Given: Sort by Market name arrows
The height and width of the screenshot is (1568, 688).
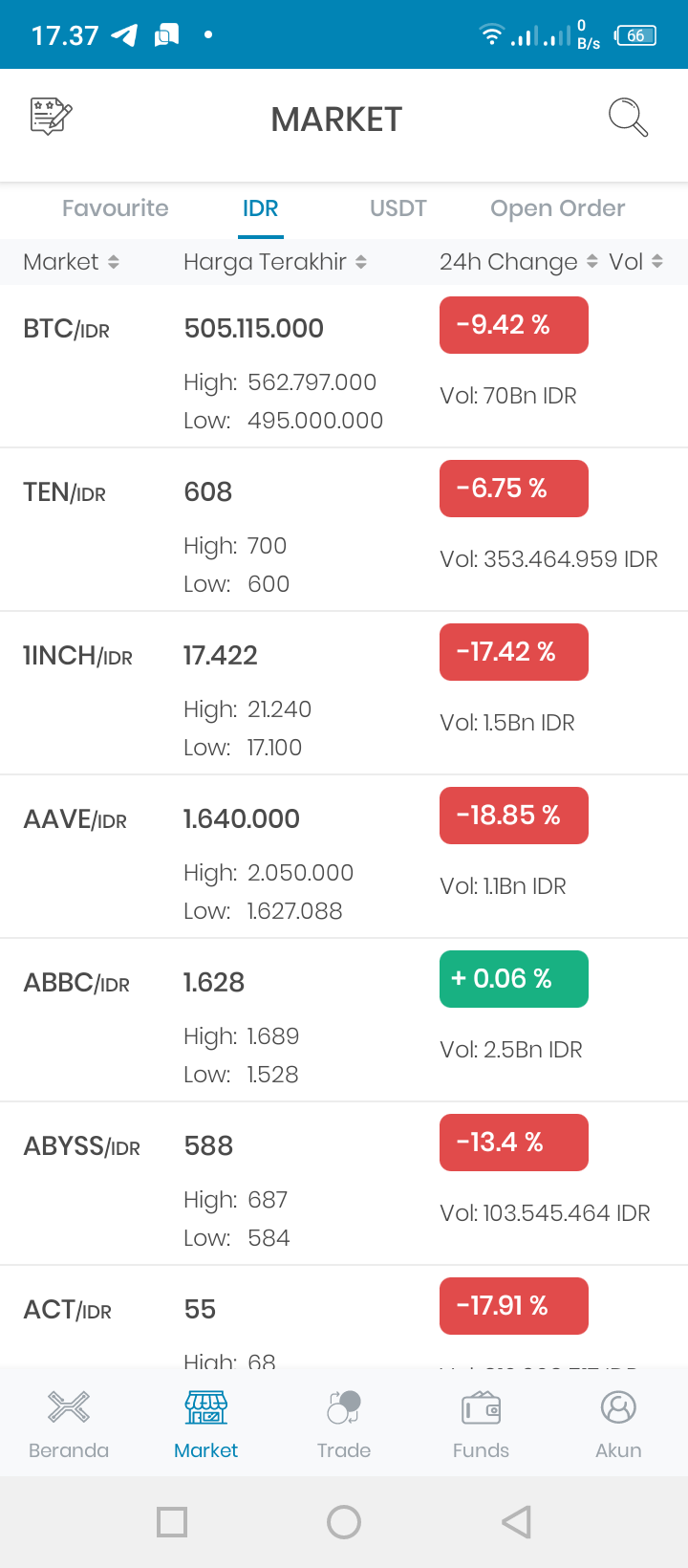Looking at the screenshot, I should click(x=114, y=262).
